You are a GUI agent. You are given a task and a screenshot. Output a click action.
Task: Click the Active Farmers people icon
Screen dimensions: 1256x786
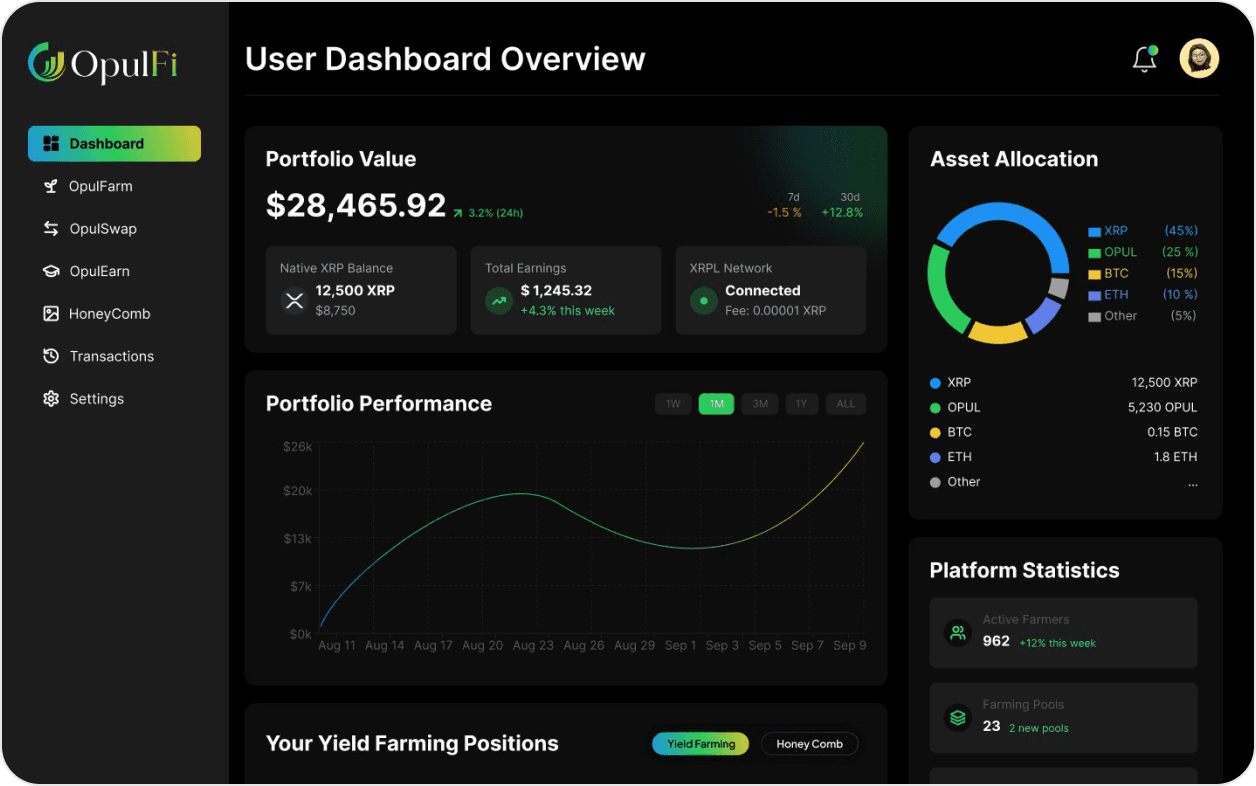coord(958,633)
